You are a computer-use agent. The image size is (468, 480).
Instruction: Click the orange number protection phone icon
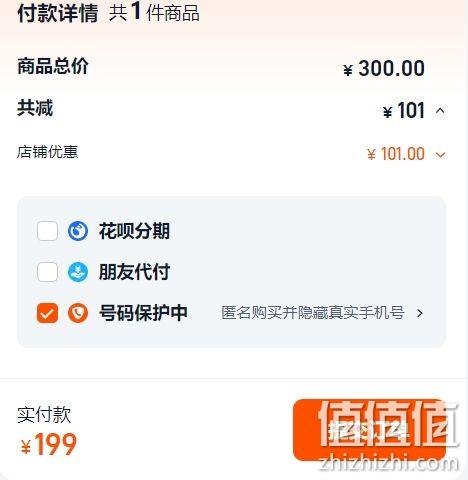click(78, 313)
